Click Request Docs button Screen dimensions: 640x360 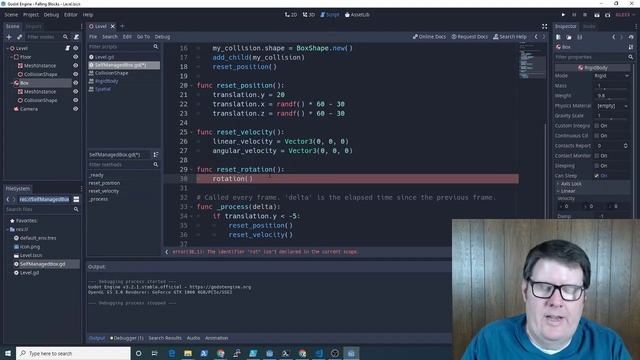[469, 37]
